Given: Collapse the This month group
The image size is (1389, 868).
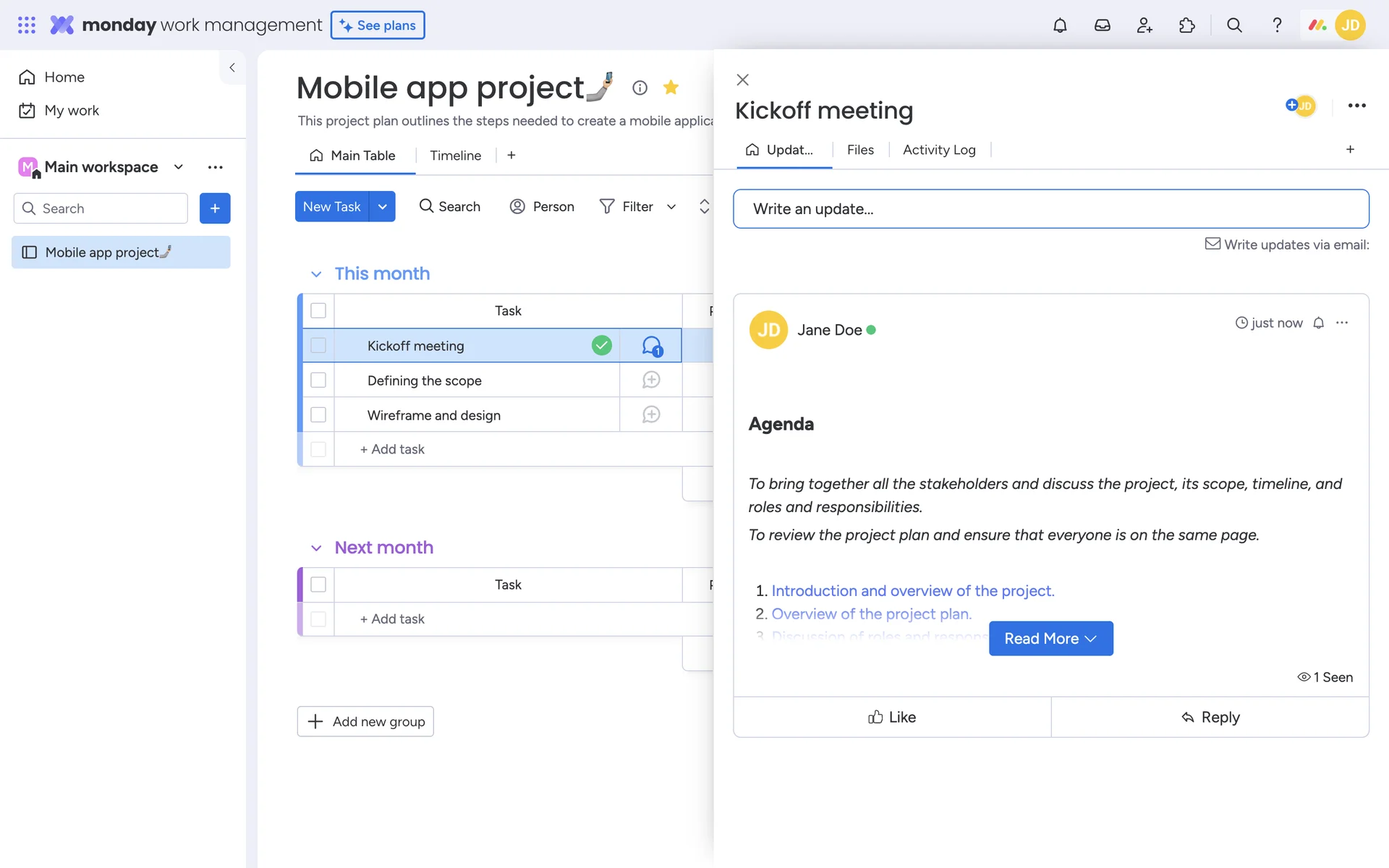Looking at the screenshot, I should pyautogui.click(x=316, y=274).
